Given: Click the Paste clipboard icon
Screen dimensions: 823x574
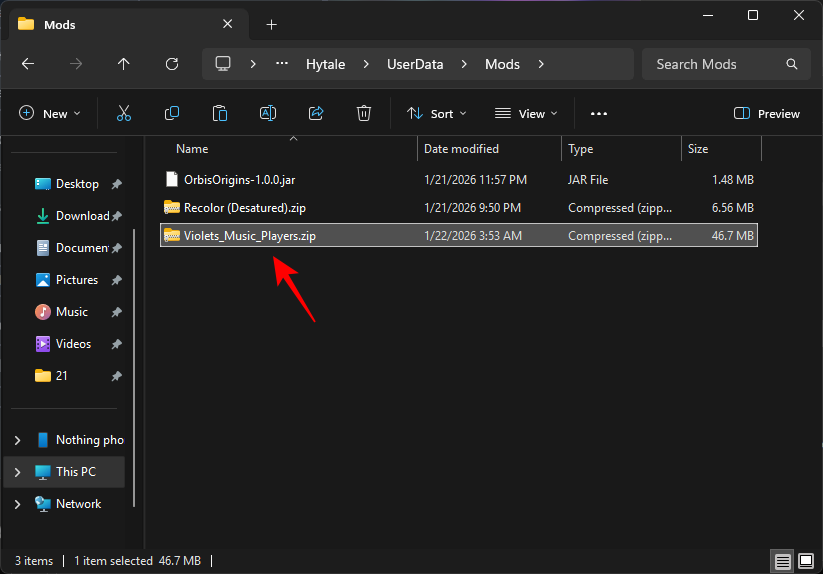Looking at the screenshot, I should pyautogui.click(x=220, y=114).
